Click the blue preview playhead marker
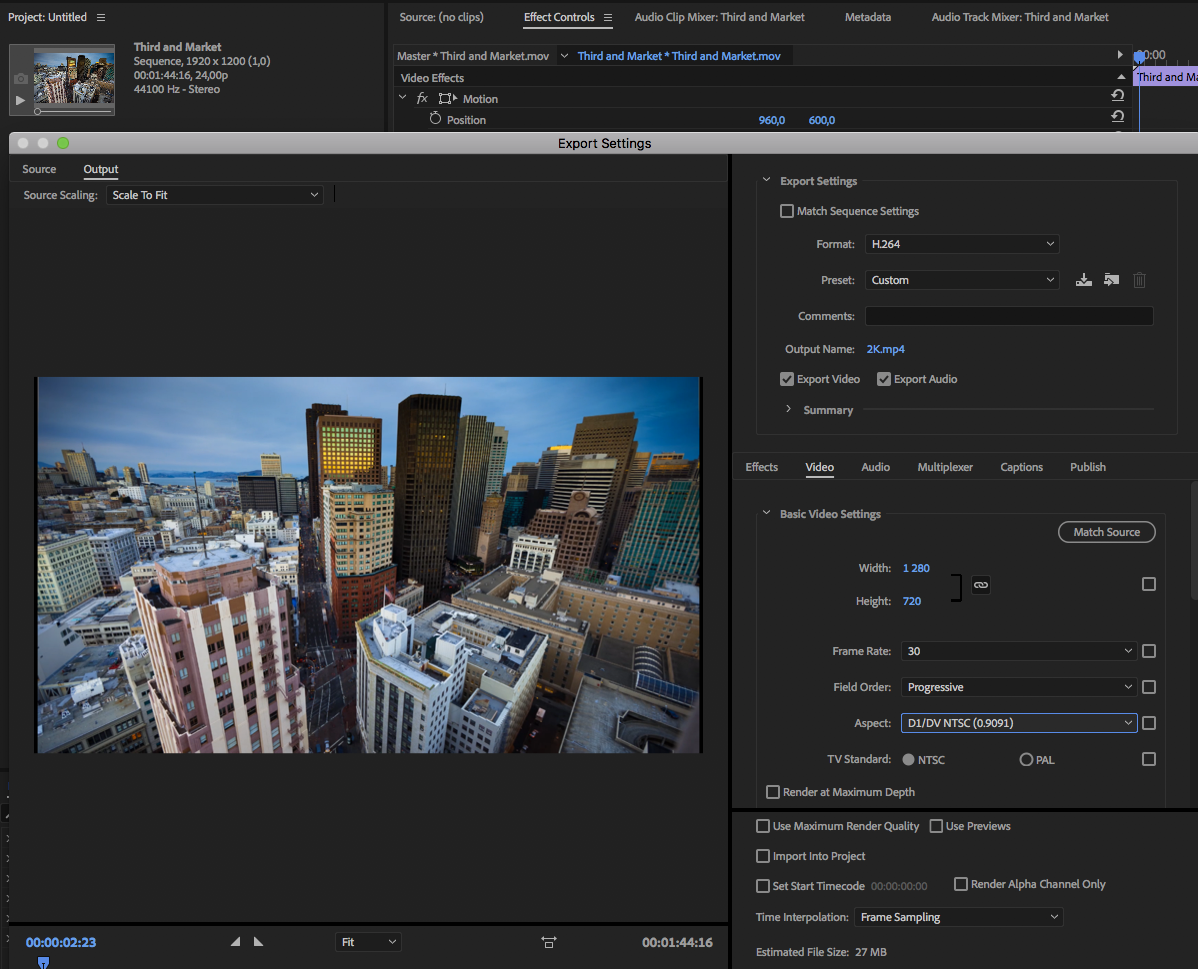 43,962
